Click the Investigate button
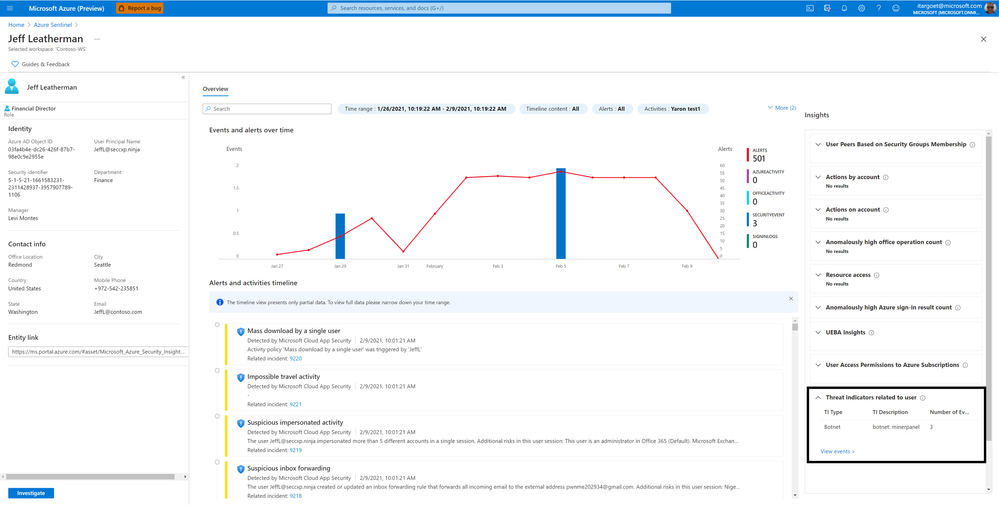The image size is (999, 517). (x=31, y=493)
